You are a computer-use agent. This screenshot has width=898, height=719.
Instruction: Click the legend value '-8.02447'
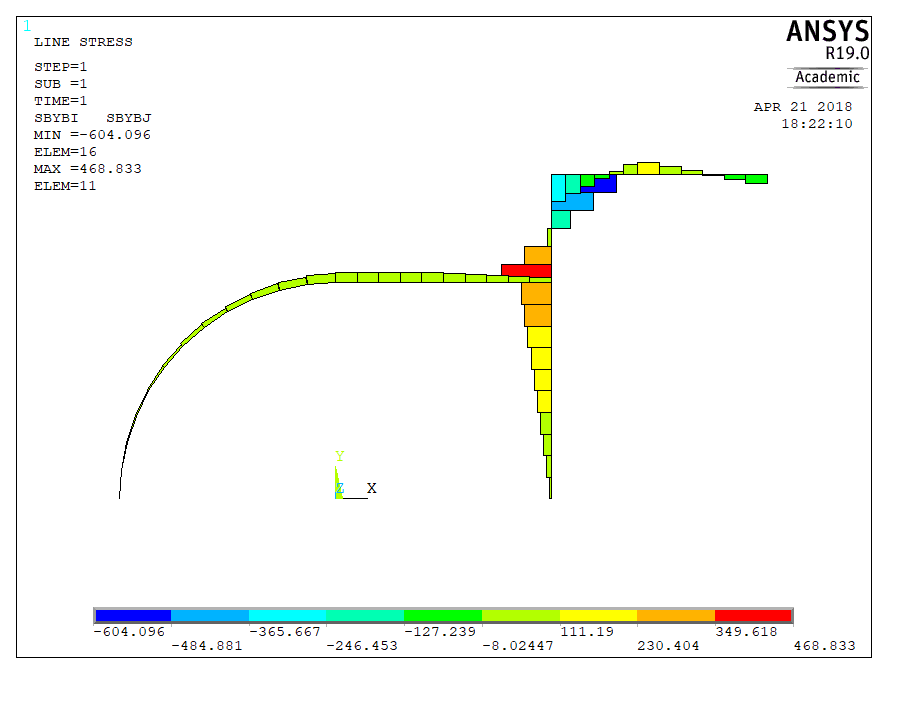[x=518, y=646]
